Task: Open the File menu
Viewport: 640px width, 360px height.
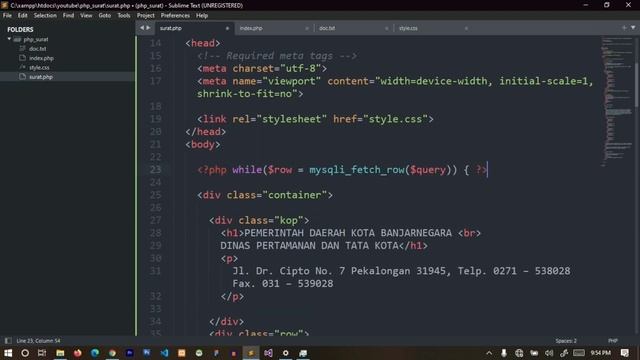Action: 7,16
